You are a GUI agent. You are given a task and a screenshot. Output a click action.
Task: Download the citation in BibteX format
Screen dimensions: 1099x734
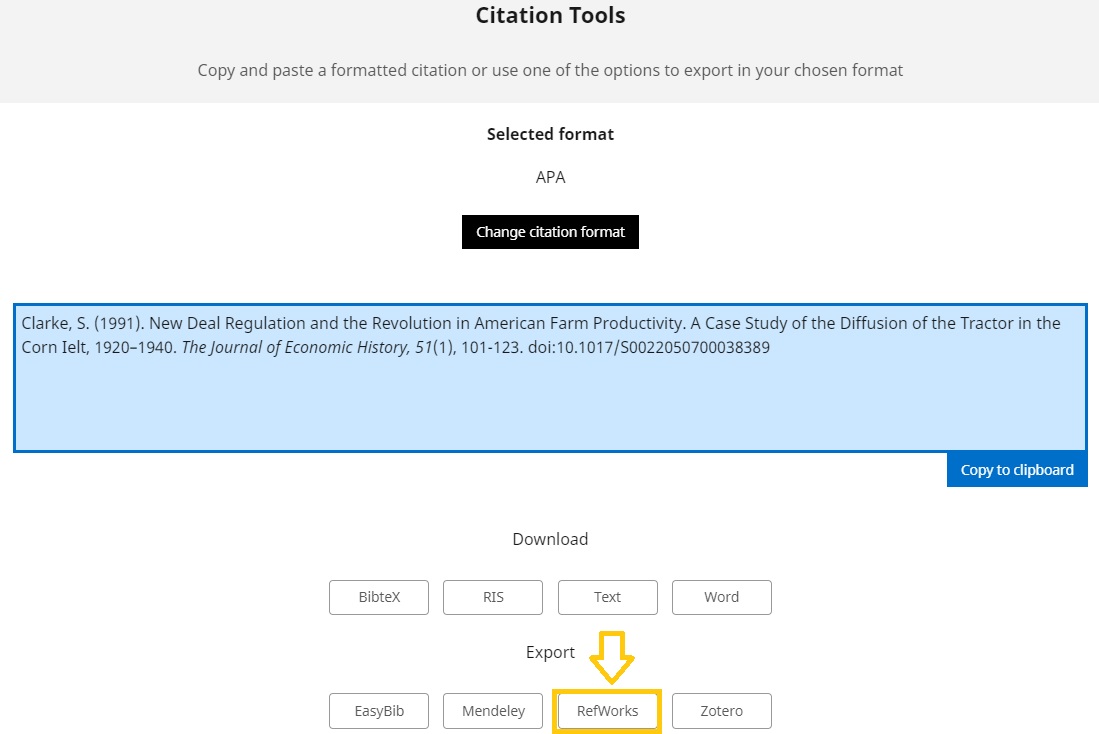[378, 597]
